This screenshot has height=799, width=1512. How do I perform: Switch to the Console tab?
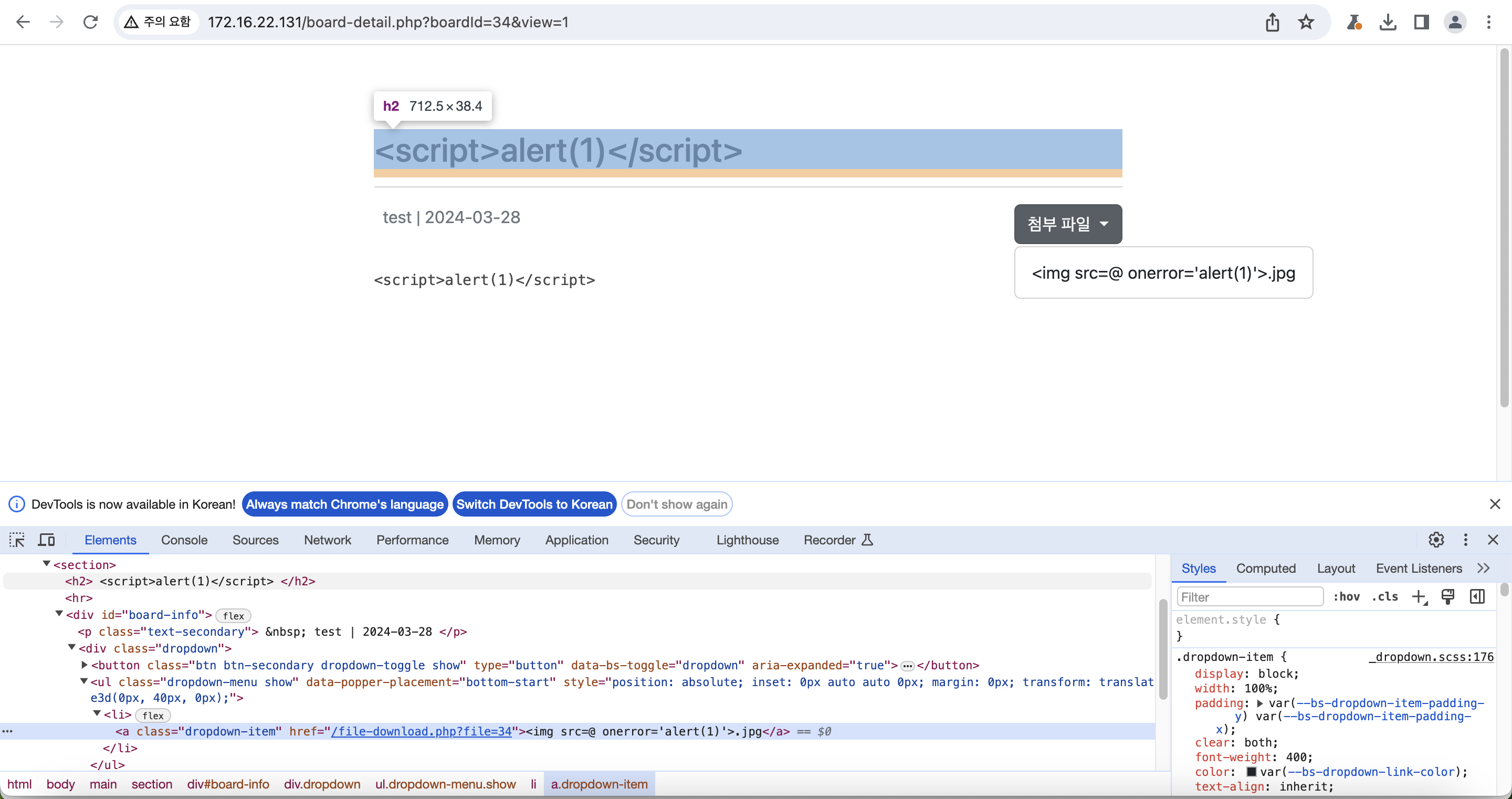[184, 540]
